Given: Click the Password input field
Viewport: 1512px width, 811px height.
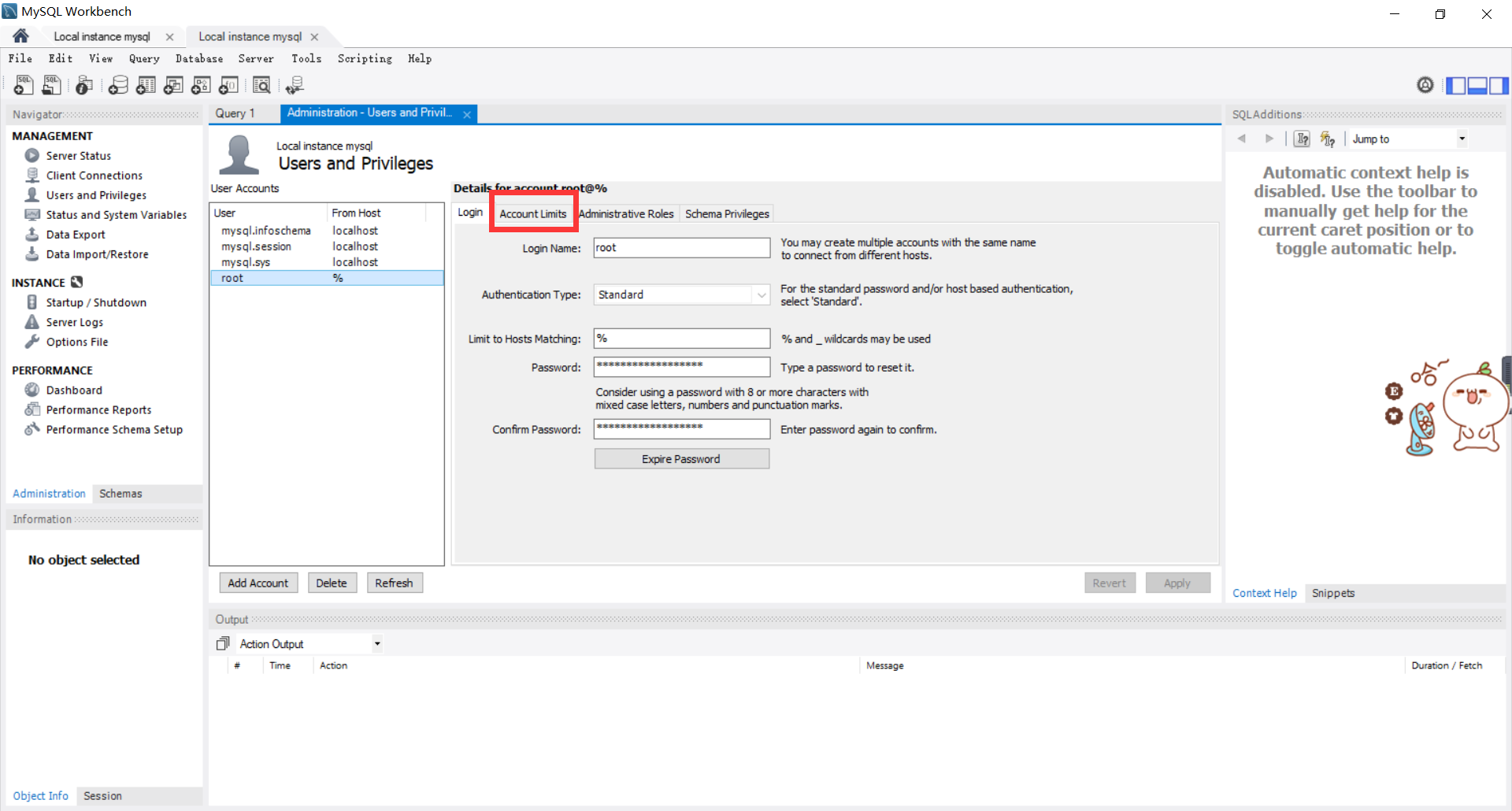Looking at the screenshot, I should pos(682,367).
